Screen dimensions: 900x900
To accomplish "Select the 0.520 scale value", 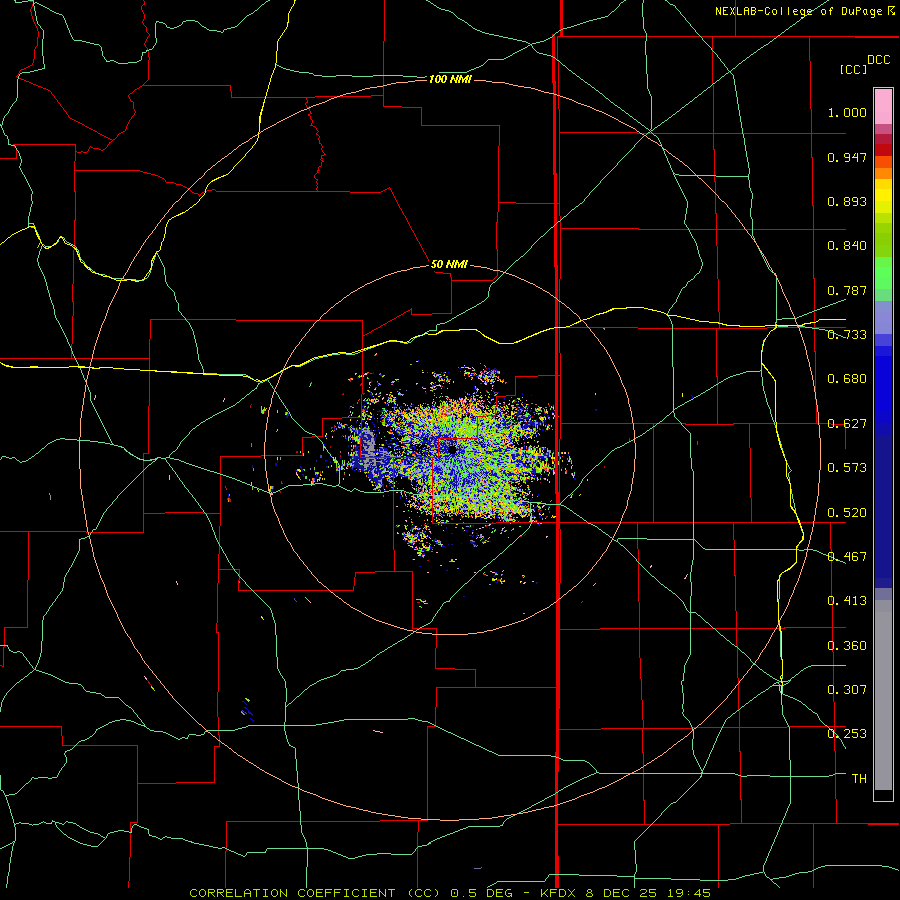I will pyautogui.click(x=847, y=513).
